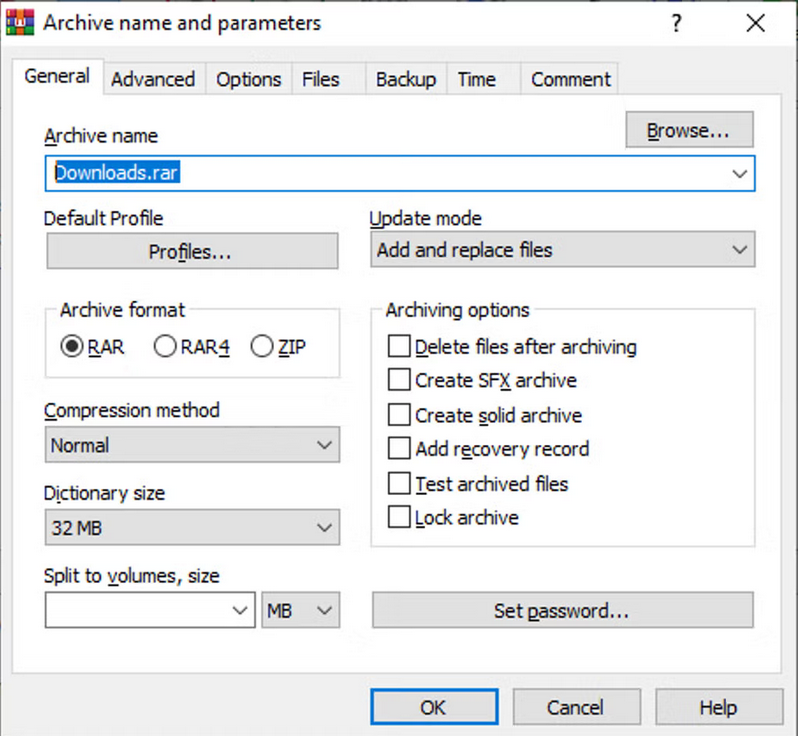Select the RAR format radio button
The height and width of the screenshot is (736, 798).
pos(92,347)
